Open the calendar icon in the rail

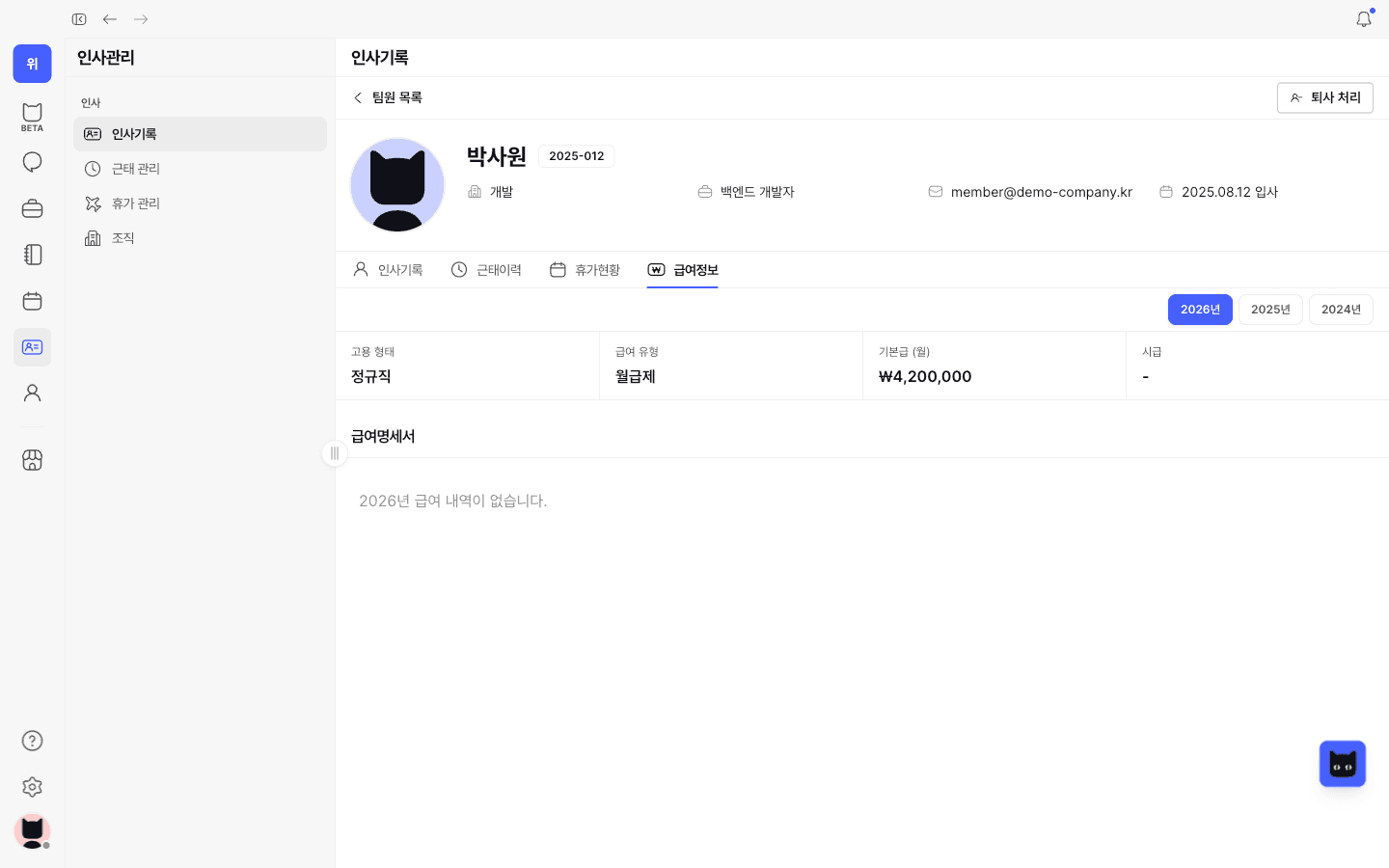click(32, 301)
